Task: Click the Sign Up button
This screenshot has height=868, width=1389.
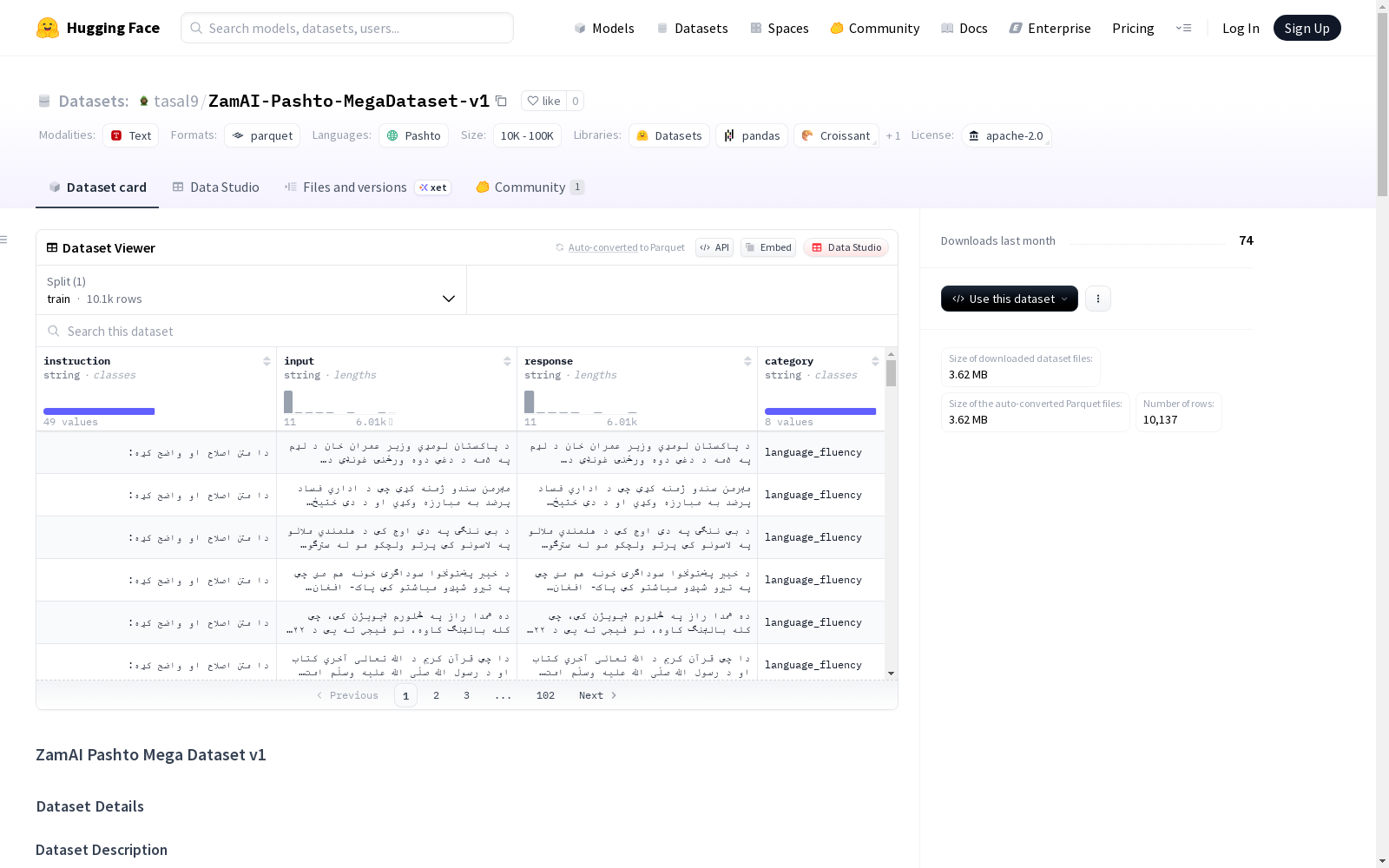Action: (1307, 28)
